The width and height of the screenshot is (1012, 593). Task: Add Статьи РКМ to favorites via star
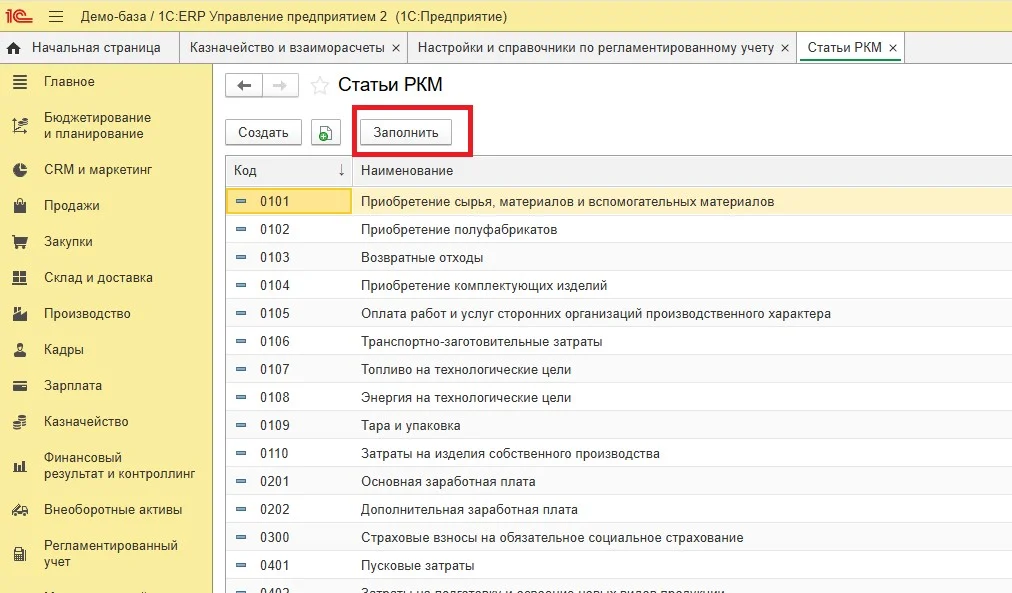coord(319,85)
